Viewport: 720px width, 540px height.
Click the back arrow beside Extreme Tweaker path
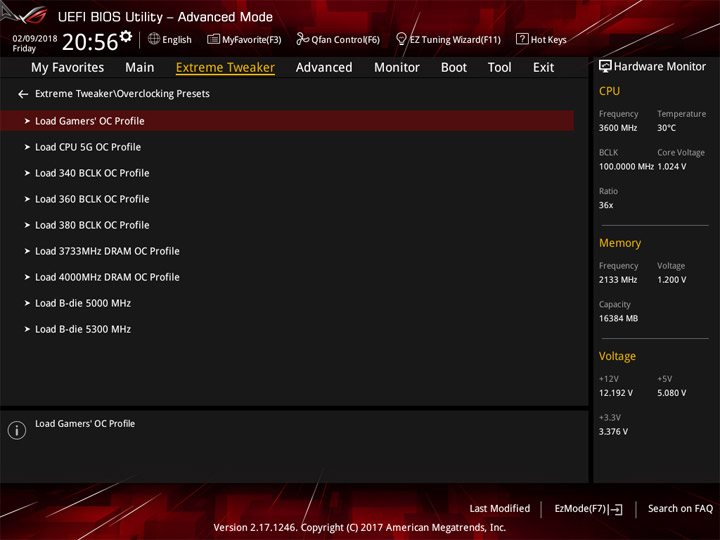pyautogui.click(x=23, y=94)
